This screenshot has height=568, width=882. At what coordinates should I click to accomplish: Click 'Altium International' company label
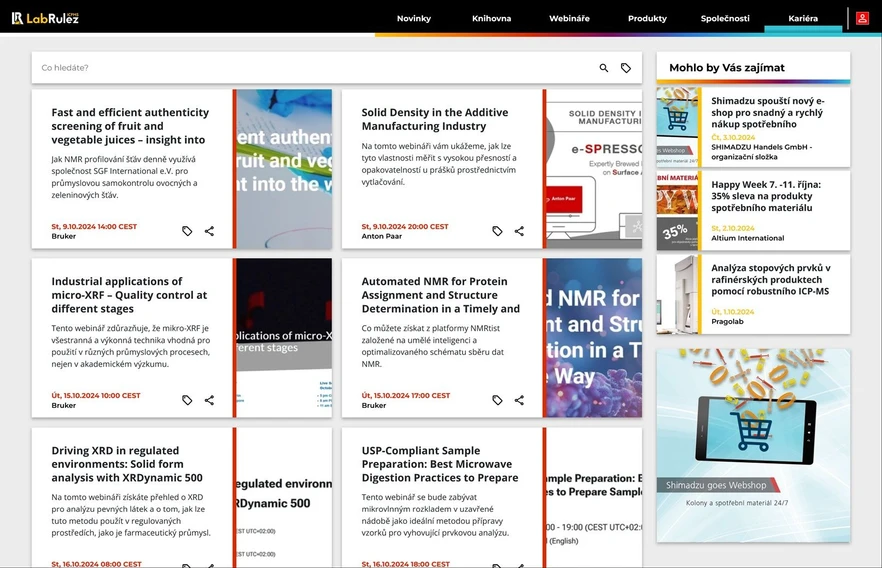pos(748,238)
